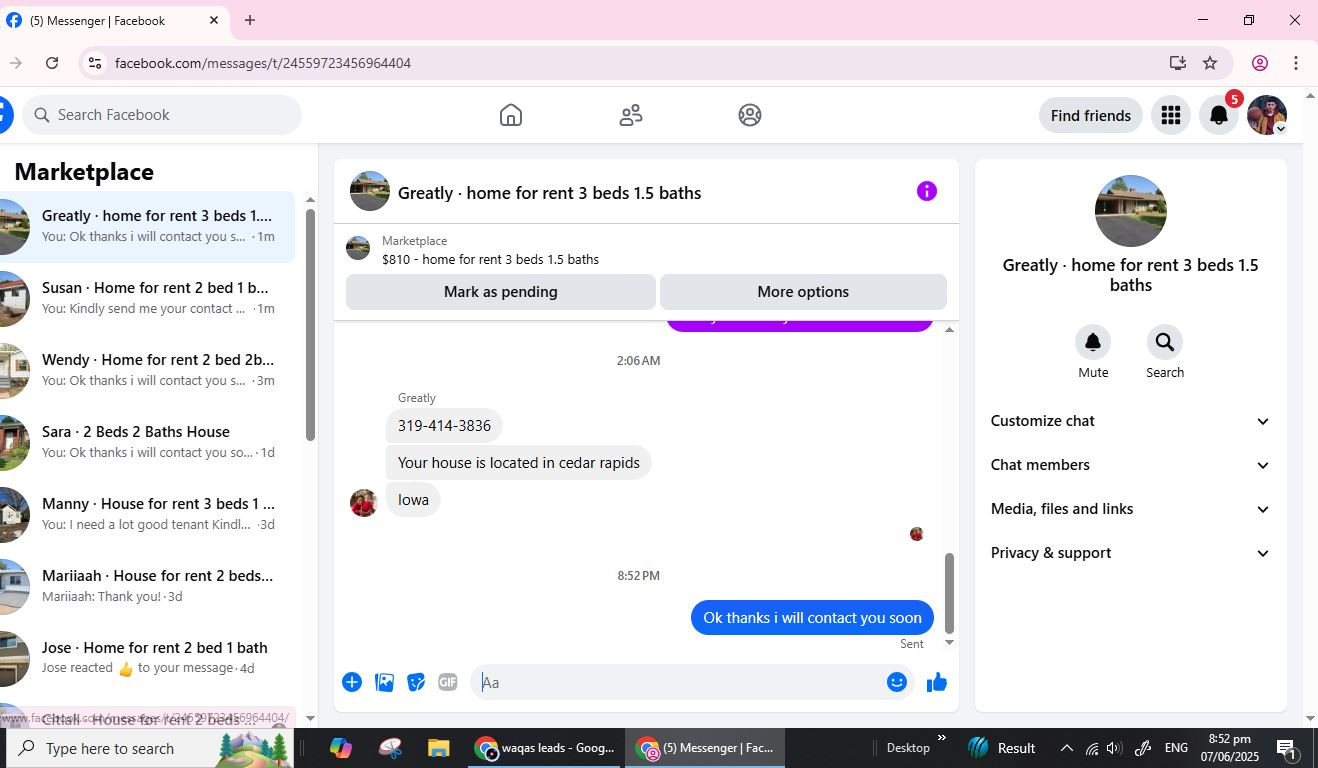Click the browser address bar URL
The height and width of the screenshot is (768, 1318).
click(263, 63)
